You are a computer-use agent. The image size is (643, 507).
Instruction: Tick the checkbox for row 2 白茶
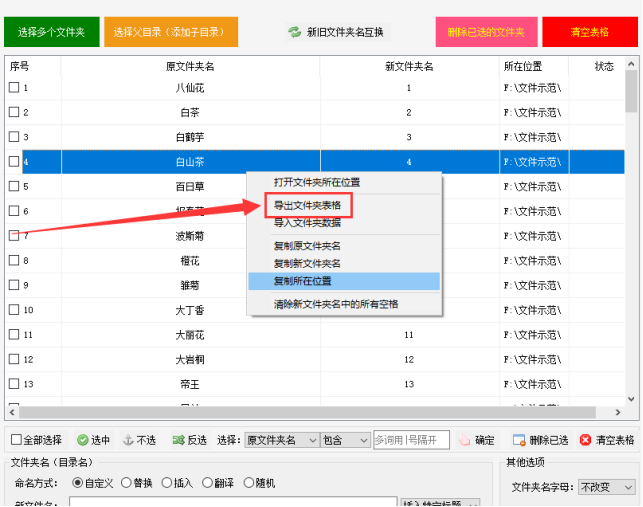pyautogui.click(x=14, y=112)
